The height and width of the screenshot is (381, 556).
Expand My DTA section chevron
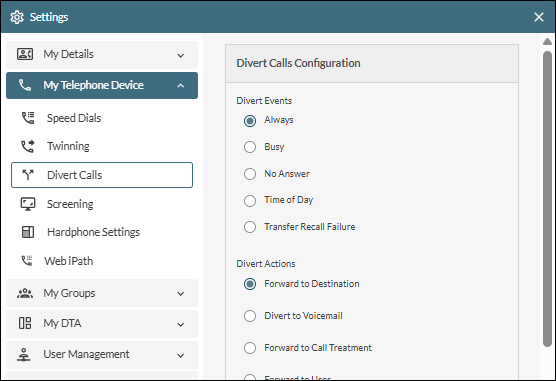coord(181,325)
